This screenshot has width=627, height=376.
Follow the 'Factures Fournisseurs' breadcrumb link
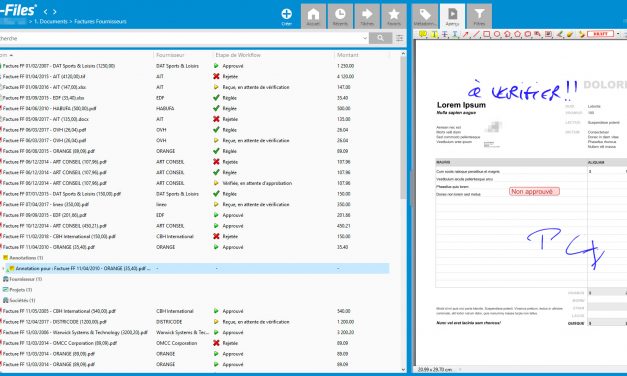(100, 22)
